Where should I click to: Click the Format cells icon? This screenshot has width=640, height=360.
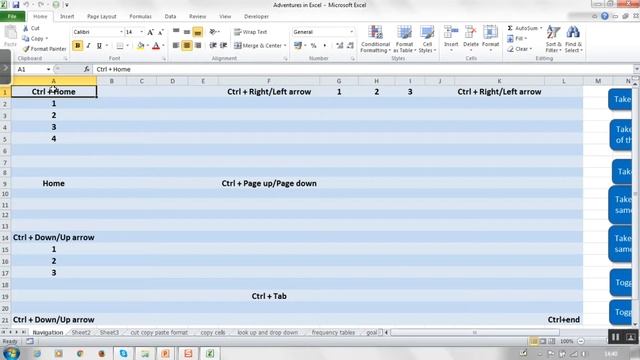pyautogui.click(x=490, y=33)
